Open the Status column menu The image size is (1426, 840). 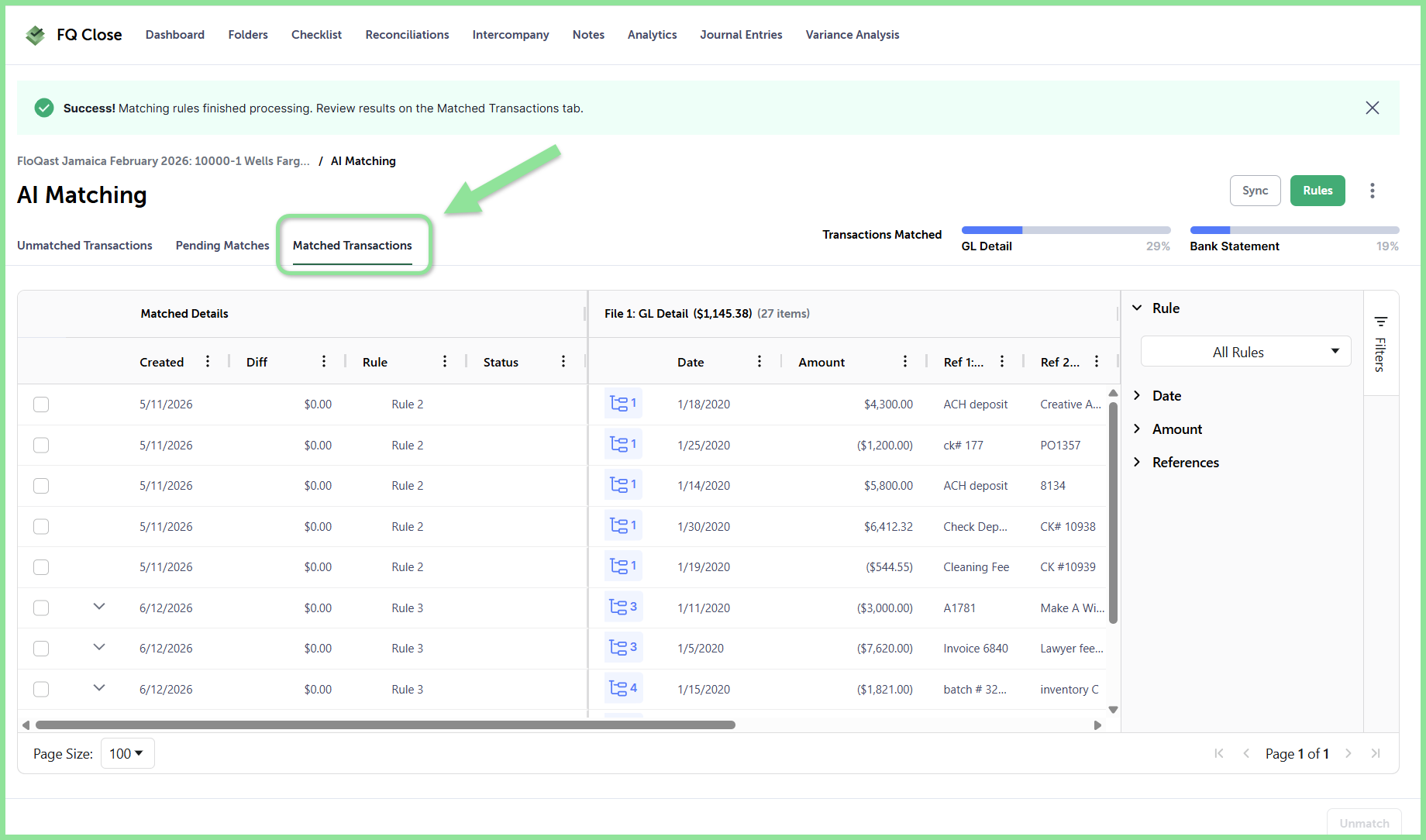click(563, 361)
